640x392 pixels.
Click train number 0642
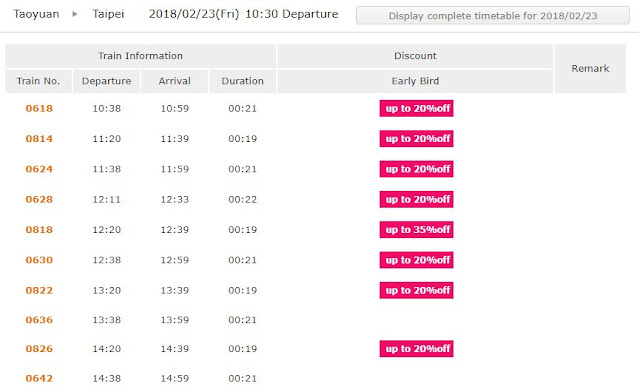pos(39,379)
